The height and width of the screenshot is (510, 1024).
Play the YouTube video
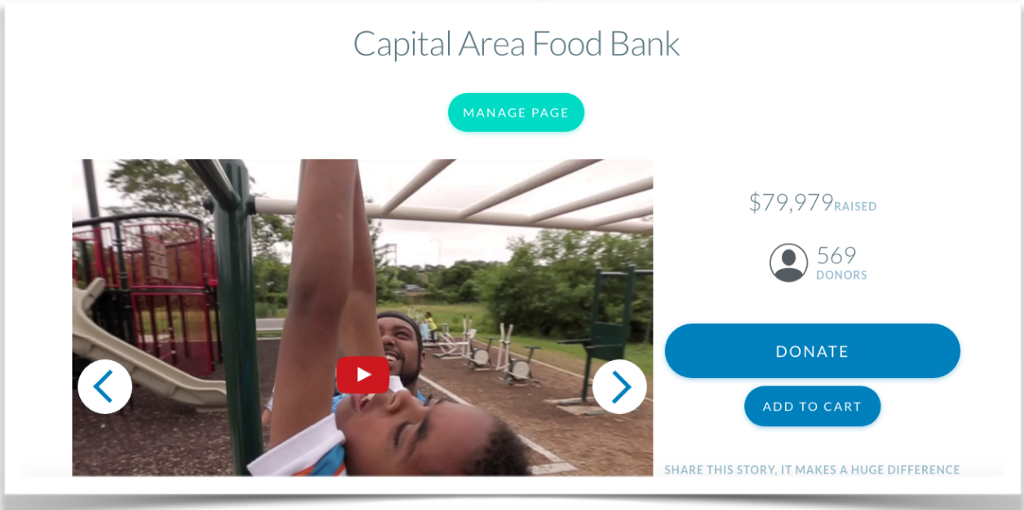[x=362, y=375]
